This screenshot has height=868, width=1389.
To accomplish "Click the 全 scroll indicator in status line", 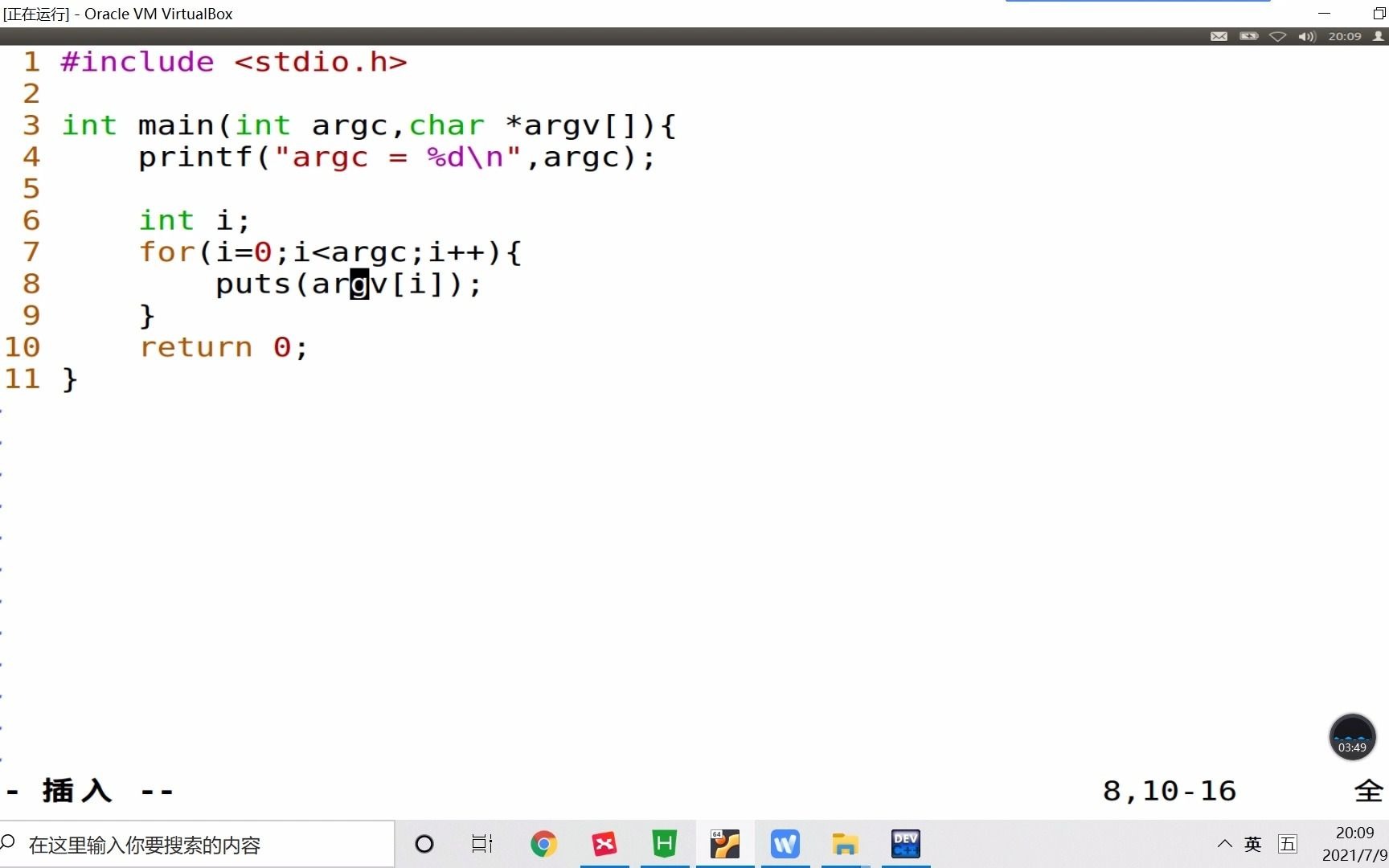I will point(1368,791).
